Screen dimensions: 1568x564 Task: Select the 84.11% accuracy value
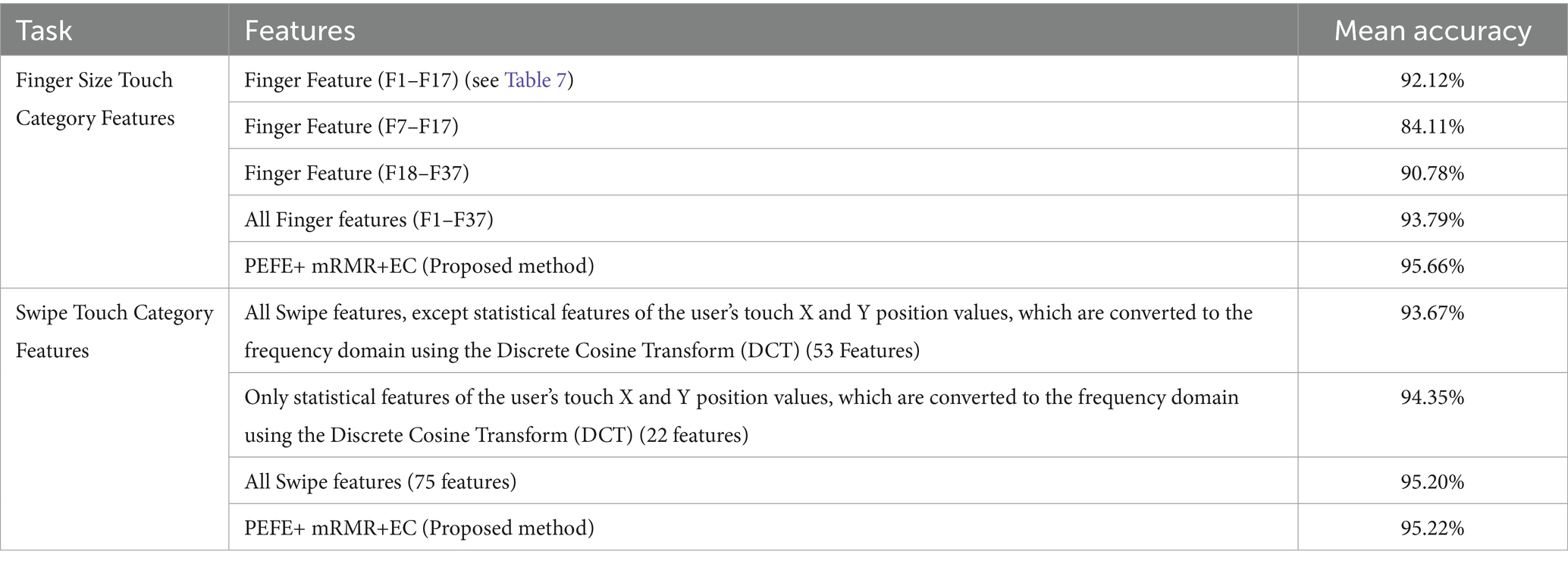tap(1432, 127)
